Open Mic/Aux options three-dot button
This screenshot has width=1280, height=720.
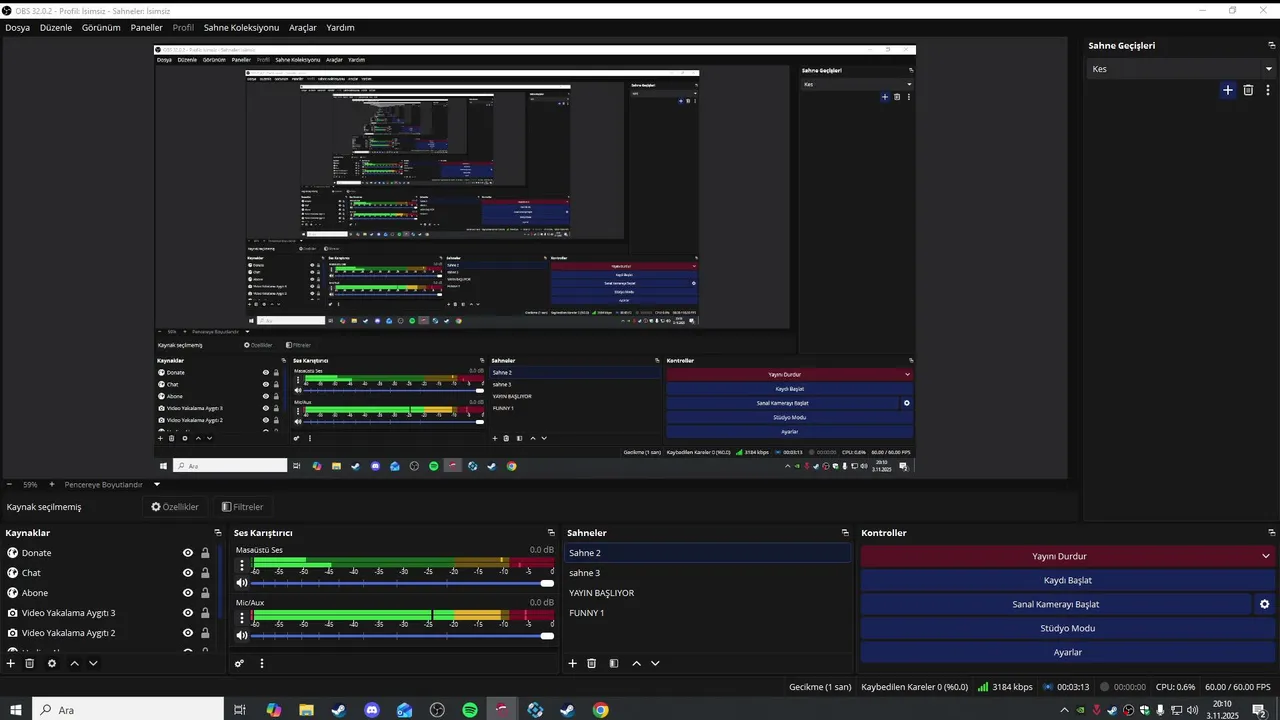coord(241,617)
